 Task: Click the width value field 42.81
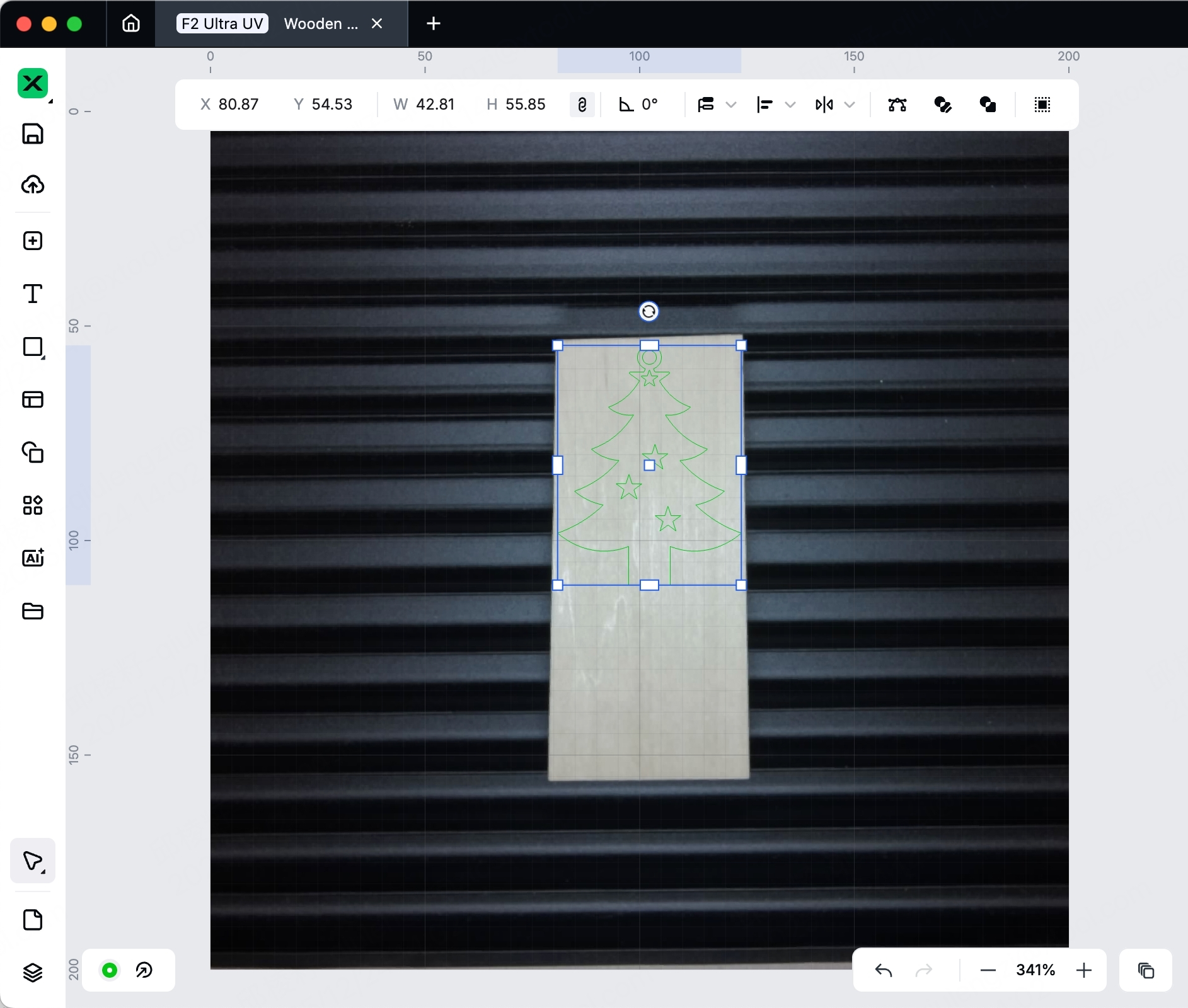435,105
